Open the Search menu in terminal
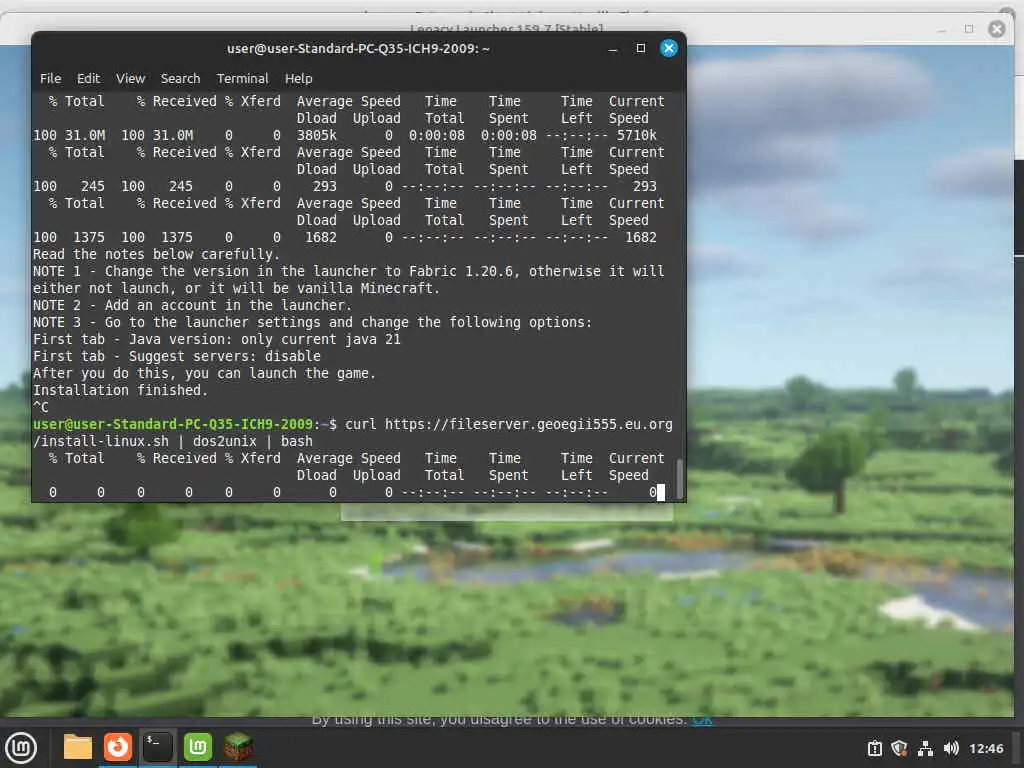Image resolution: width=1024 pixels, height=768 pixels. pos(180,78)
